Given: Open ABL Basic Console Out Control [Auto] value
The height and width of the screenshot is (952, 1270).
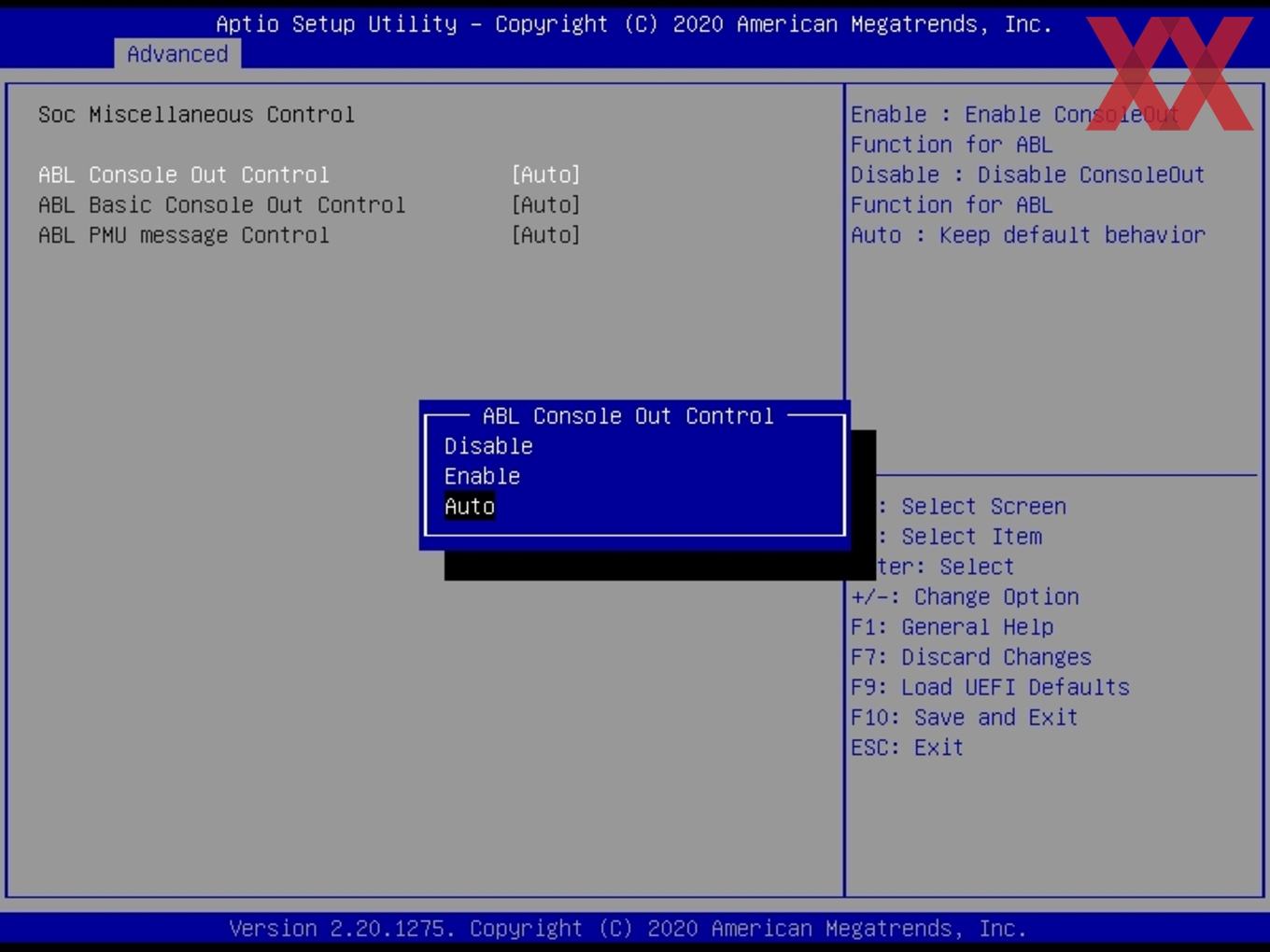Looking at the screenshot, I should (x=546, y=204).
